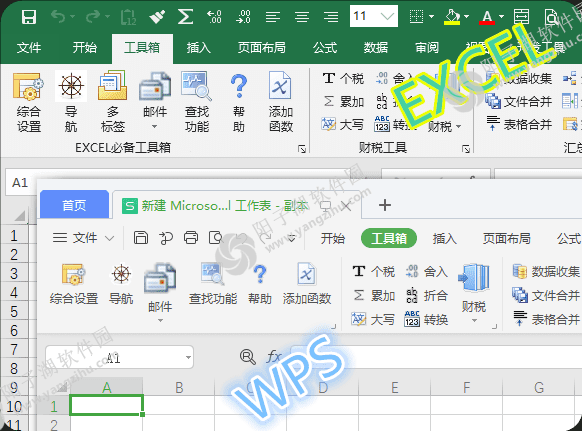Align text left in Excel toolbar
Viewport: 582px width, 431px height.
273,17
